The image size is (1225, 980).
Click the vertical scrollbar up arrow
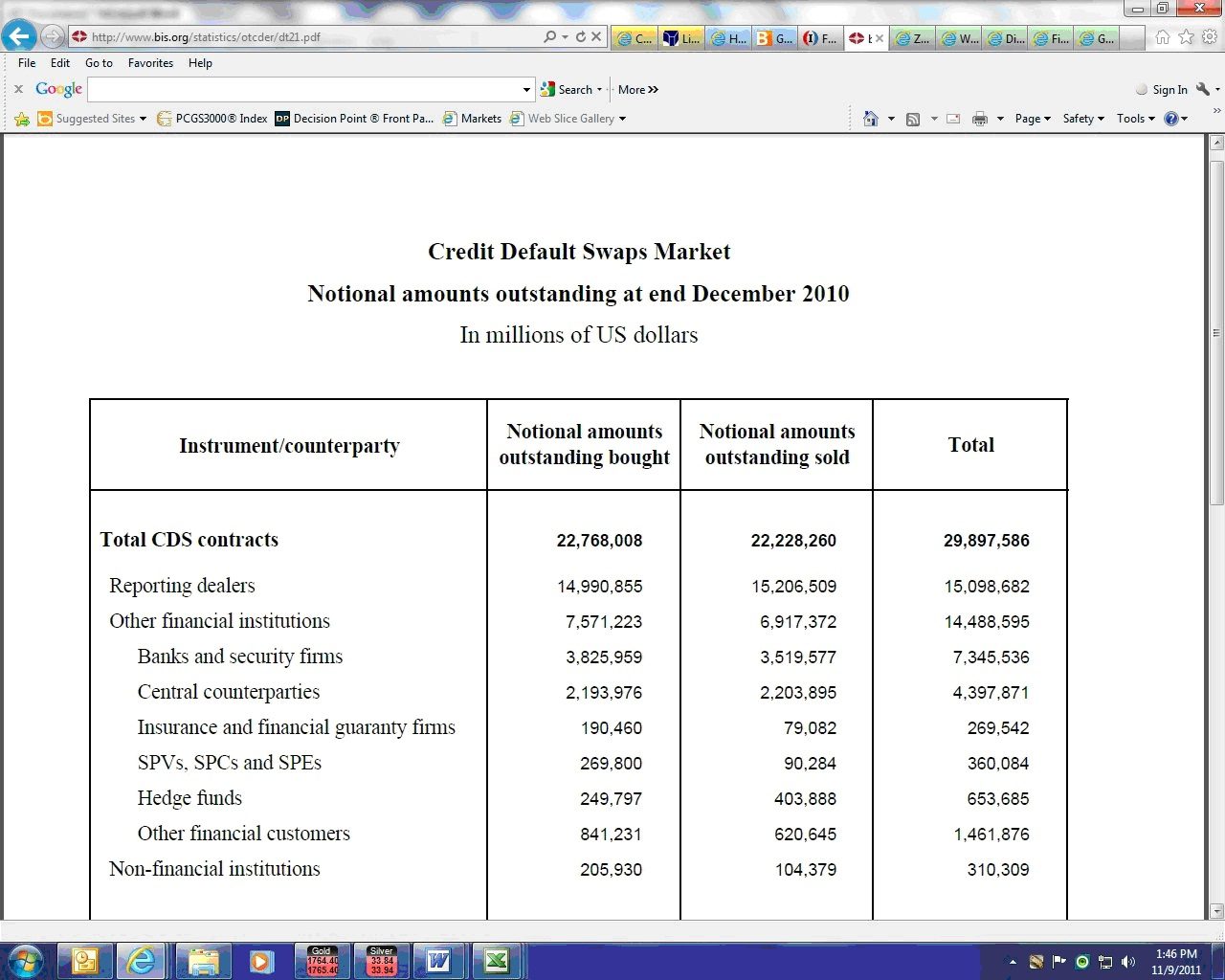pos(1216,143)
